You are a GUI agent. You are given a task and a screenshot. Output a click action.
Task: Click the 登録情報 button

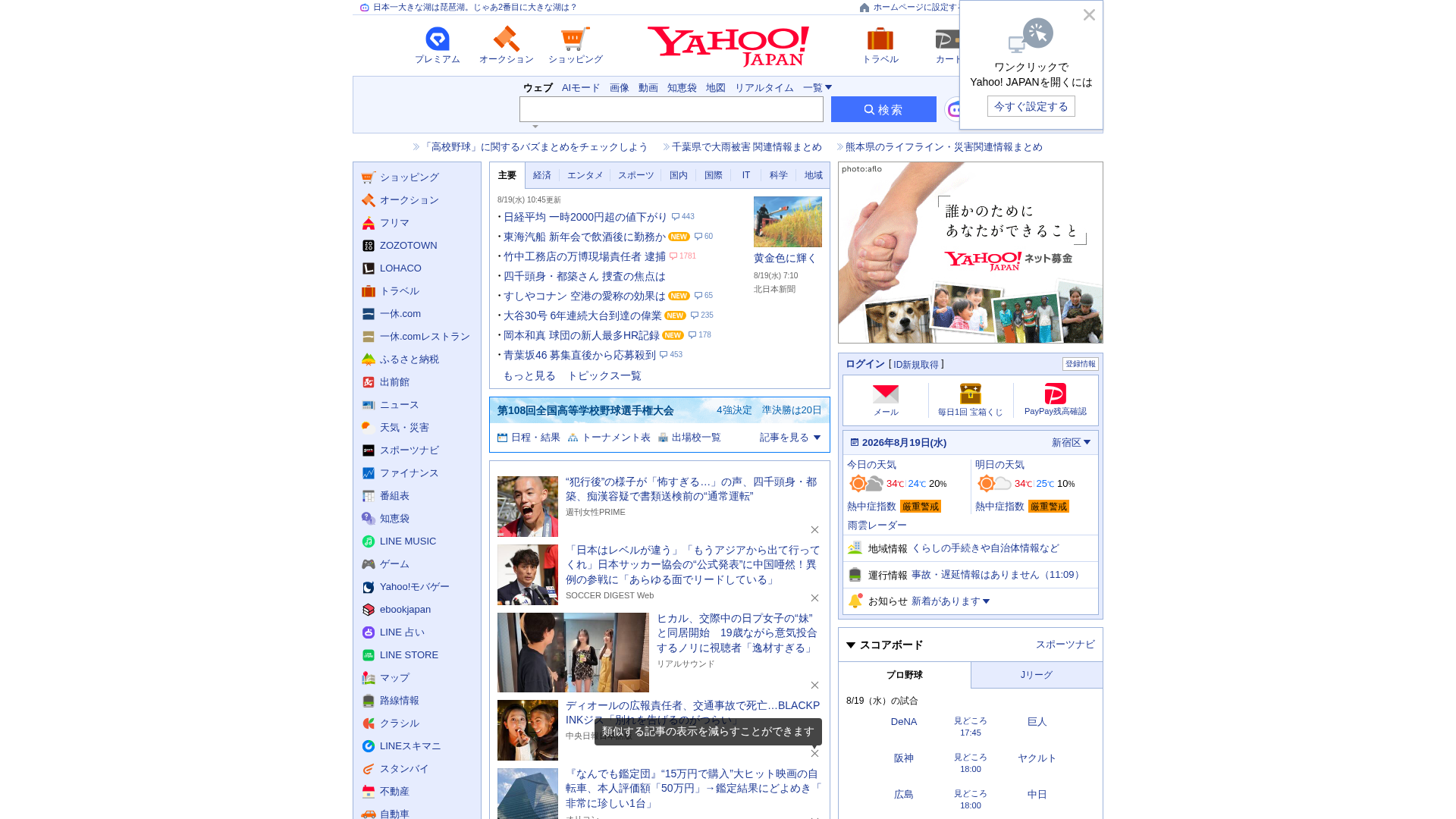(1080, 364)
